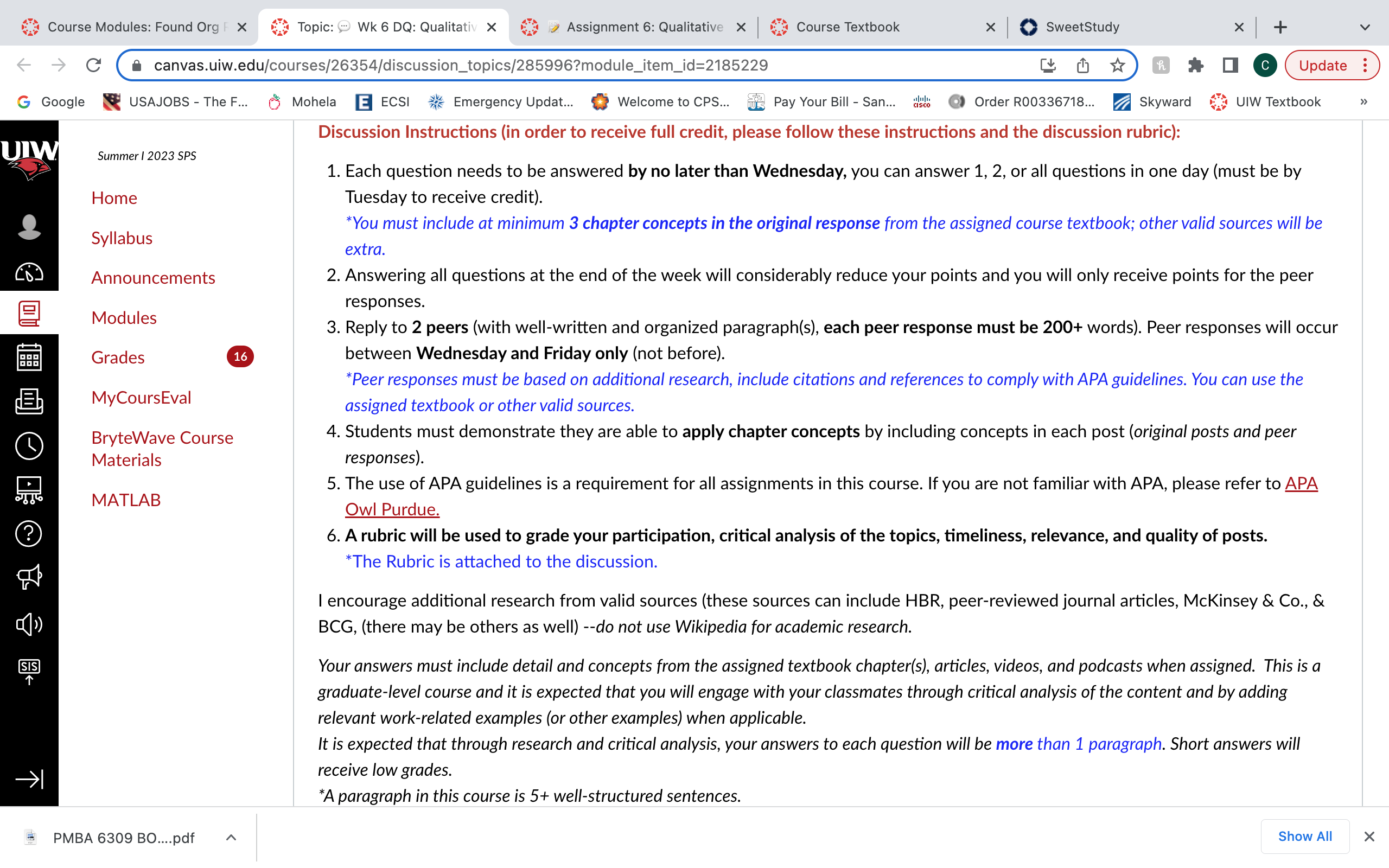1389x868 pixels.
Task: Open the History clock icon
Action: click(x=29, y=445)
